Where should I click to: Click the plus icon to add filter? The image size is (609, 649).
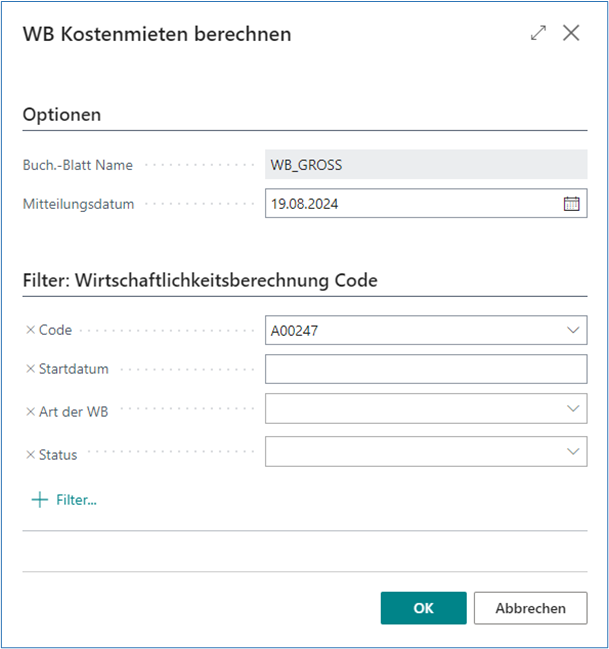[40, 500]
